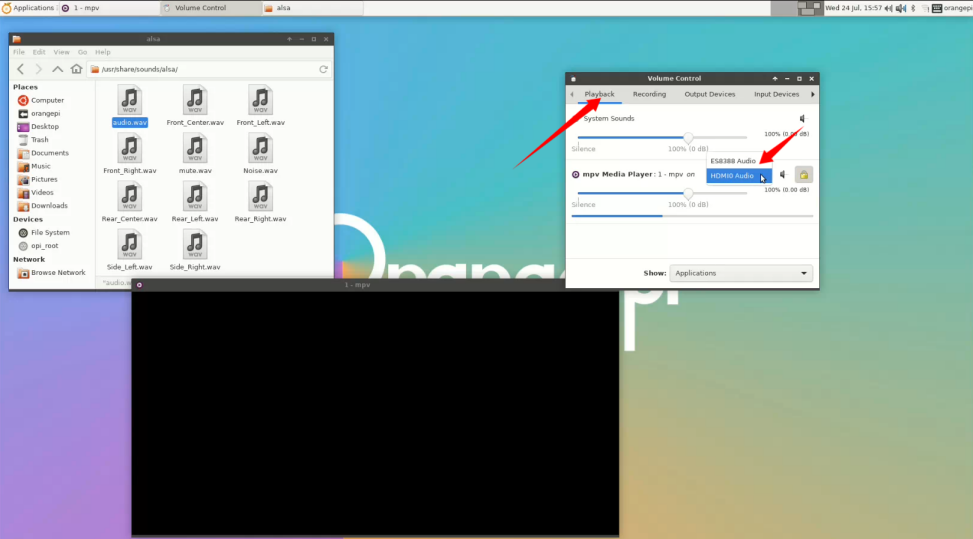Open the Help menu in file manager
Image resolution: width=973 pixels, height=539 pixels.
click(102, 52)
